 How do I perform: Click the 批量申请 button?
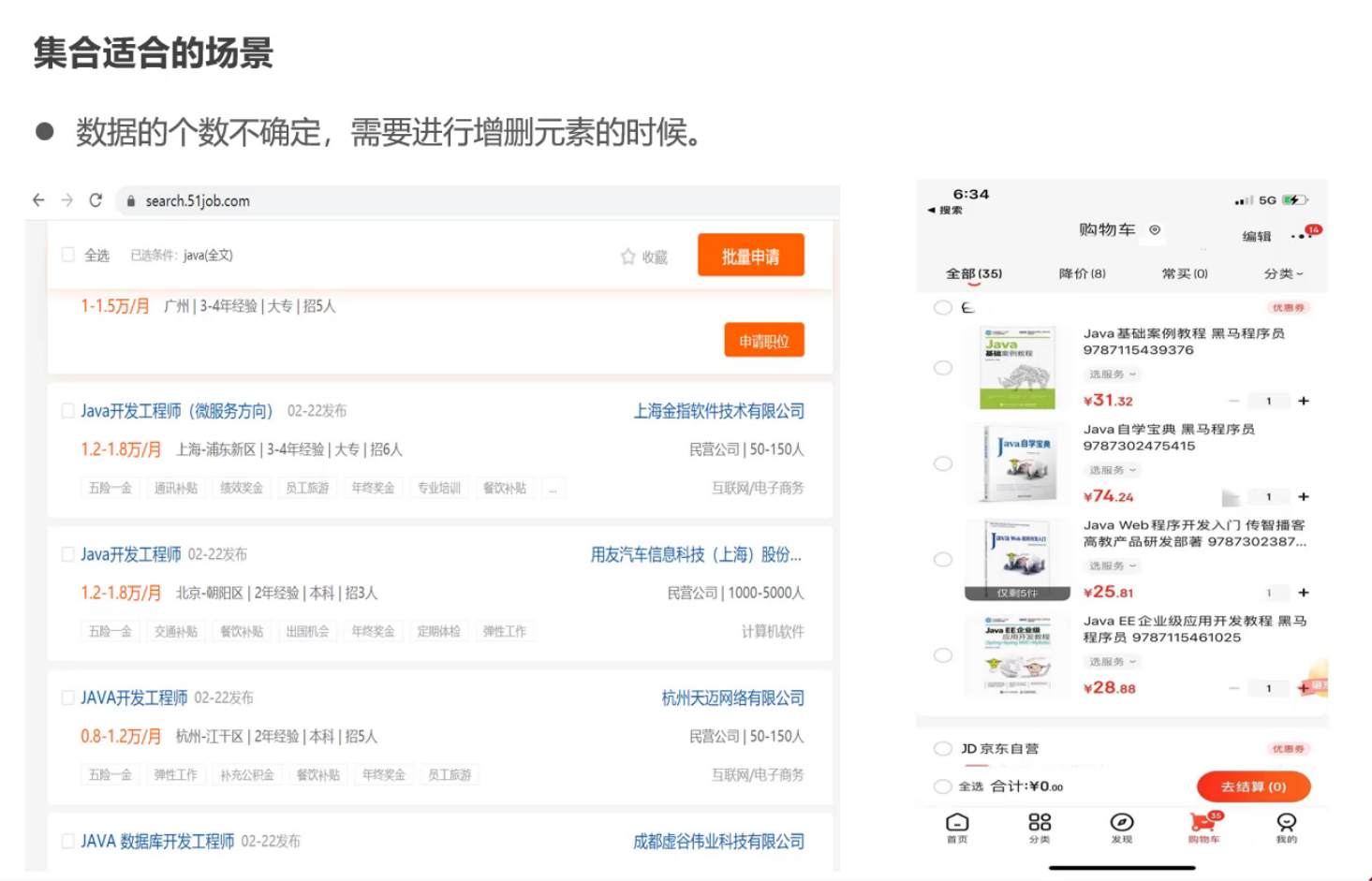click(x=750, y=256)
